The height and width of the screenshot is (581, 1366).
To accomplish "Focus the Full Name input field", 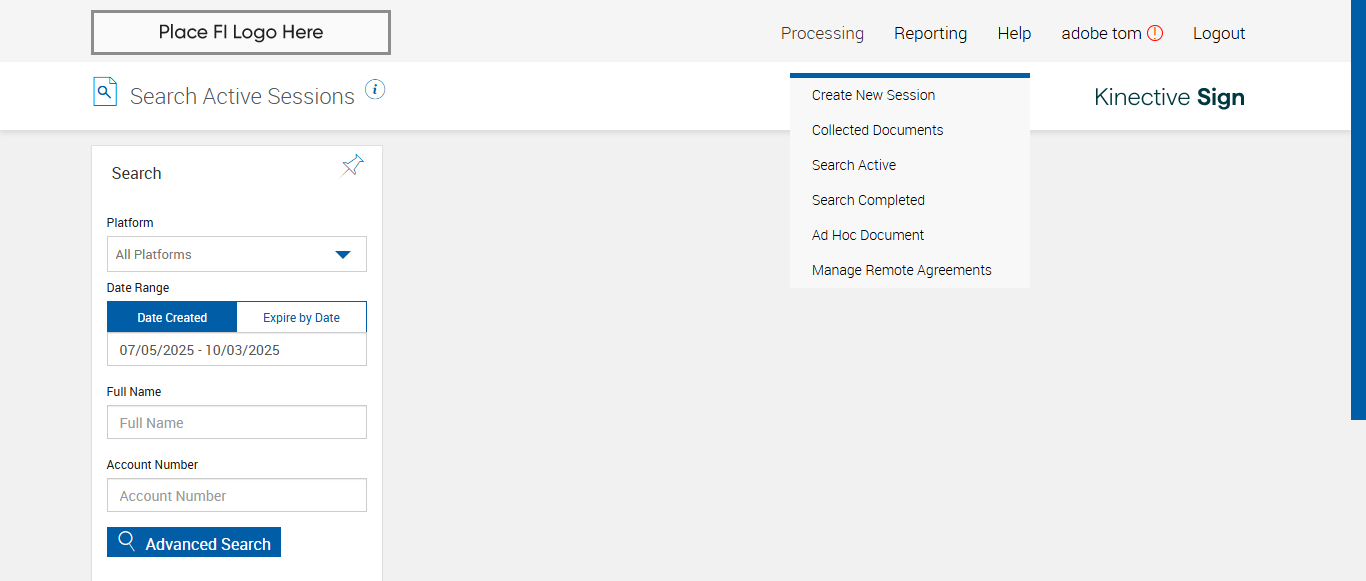I will [237, 423].
